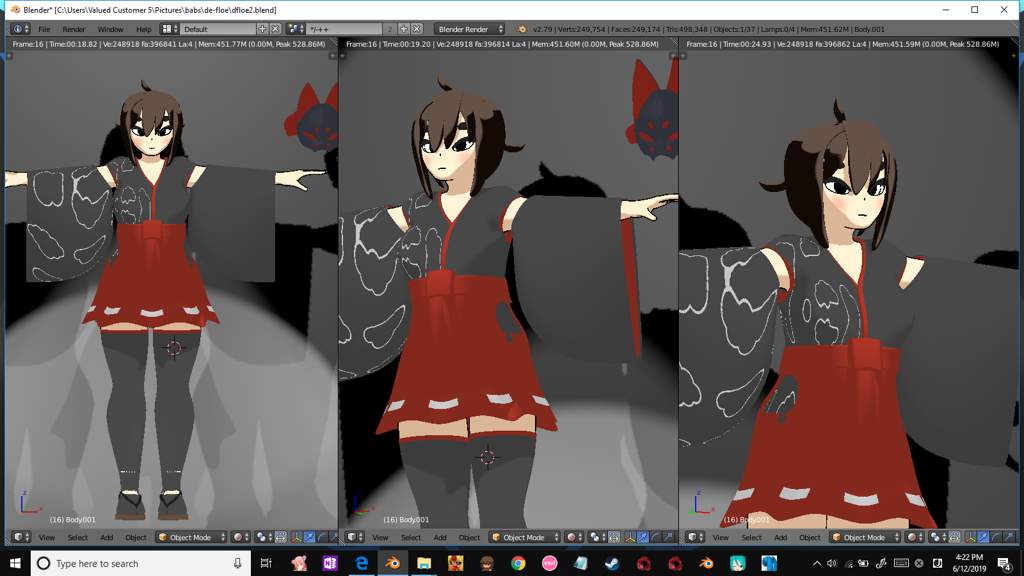Add a new screen layout
1024x576 pixels.
(x=263, y=29)
